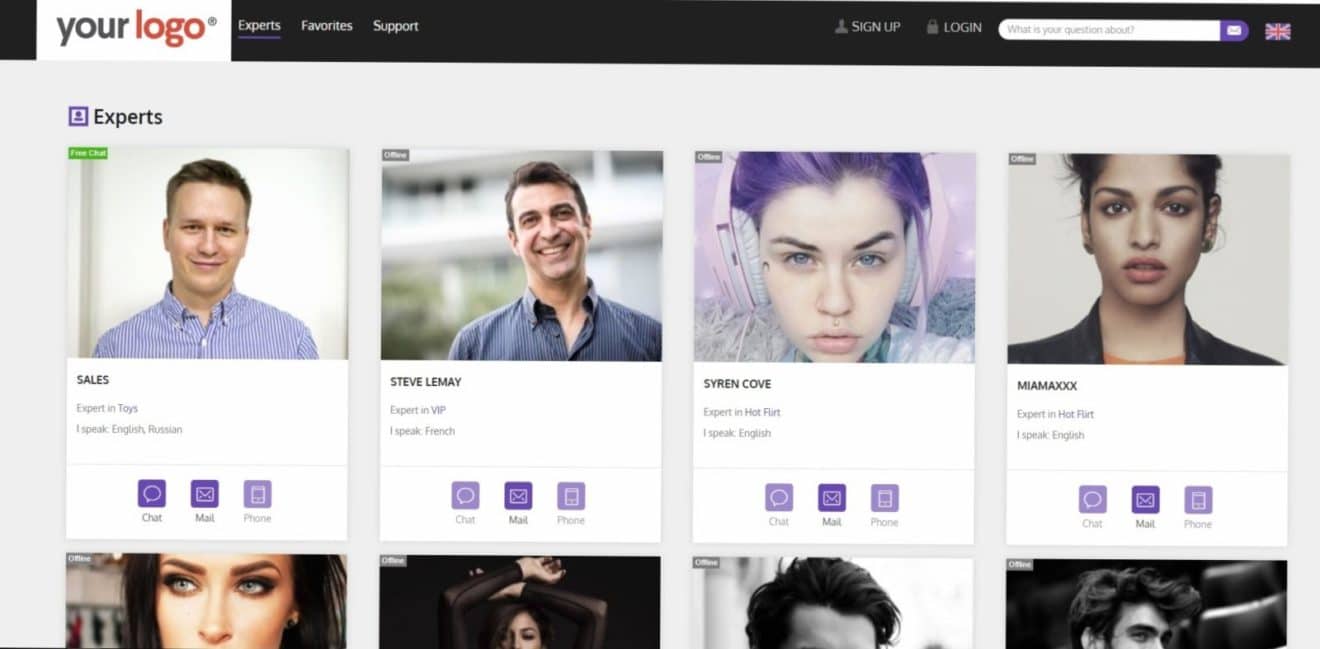Screen dimensions: 1320x649
Task: Click Phone icon for Steve Lemay
Action: (571, 496)
